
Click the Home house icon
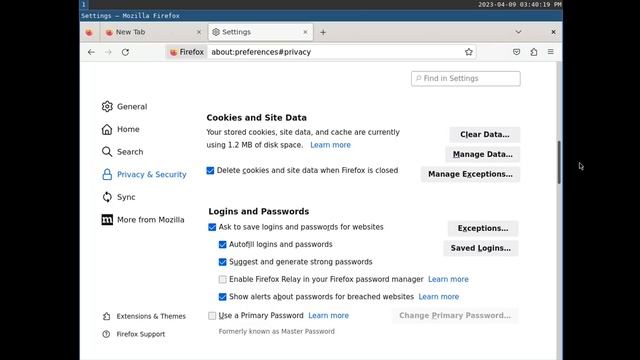click(107, 129)
